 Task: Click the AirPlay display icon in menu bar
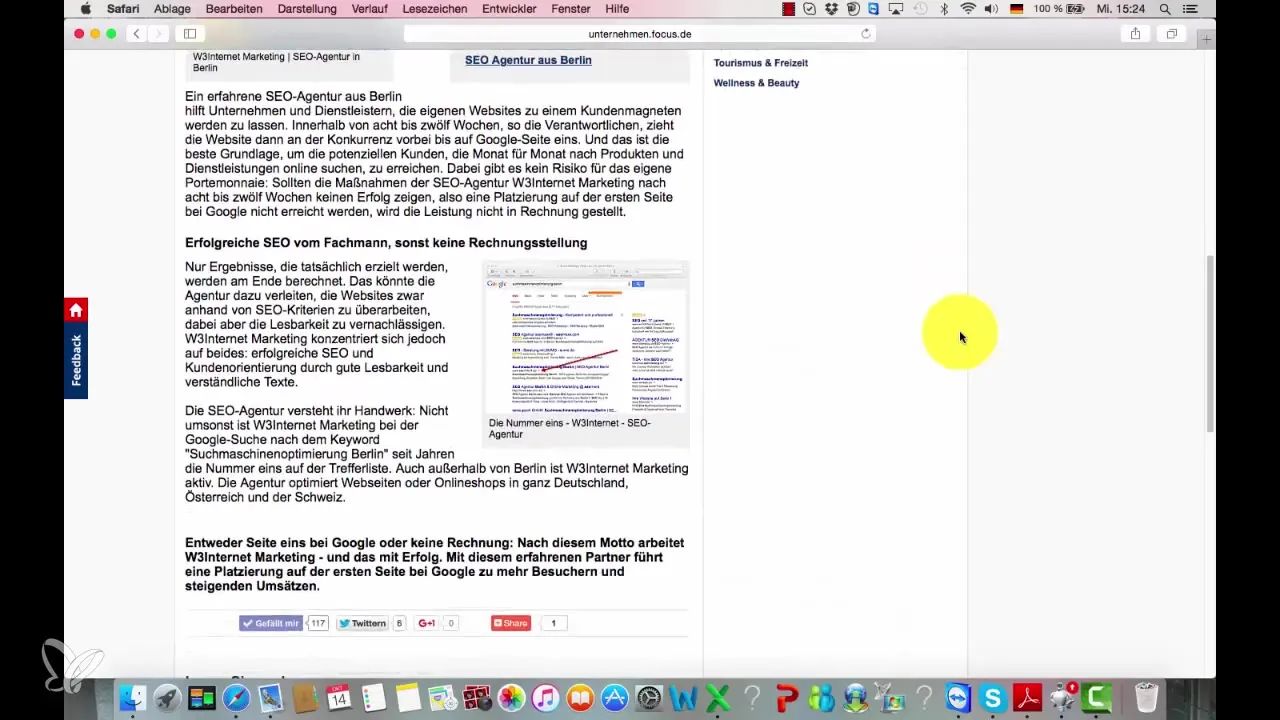pos(896,9)
